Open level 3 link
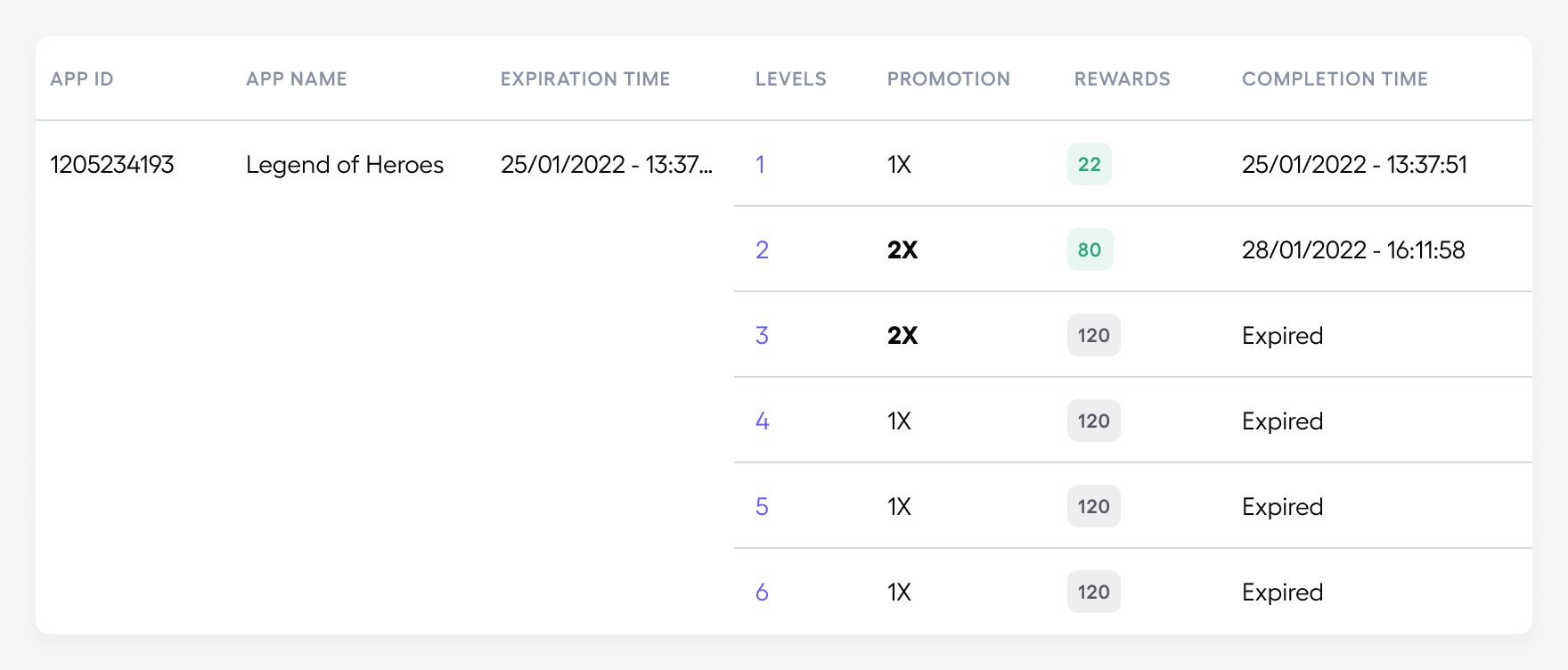Screen dimensions: 1568x670 762,335
